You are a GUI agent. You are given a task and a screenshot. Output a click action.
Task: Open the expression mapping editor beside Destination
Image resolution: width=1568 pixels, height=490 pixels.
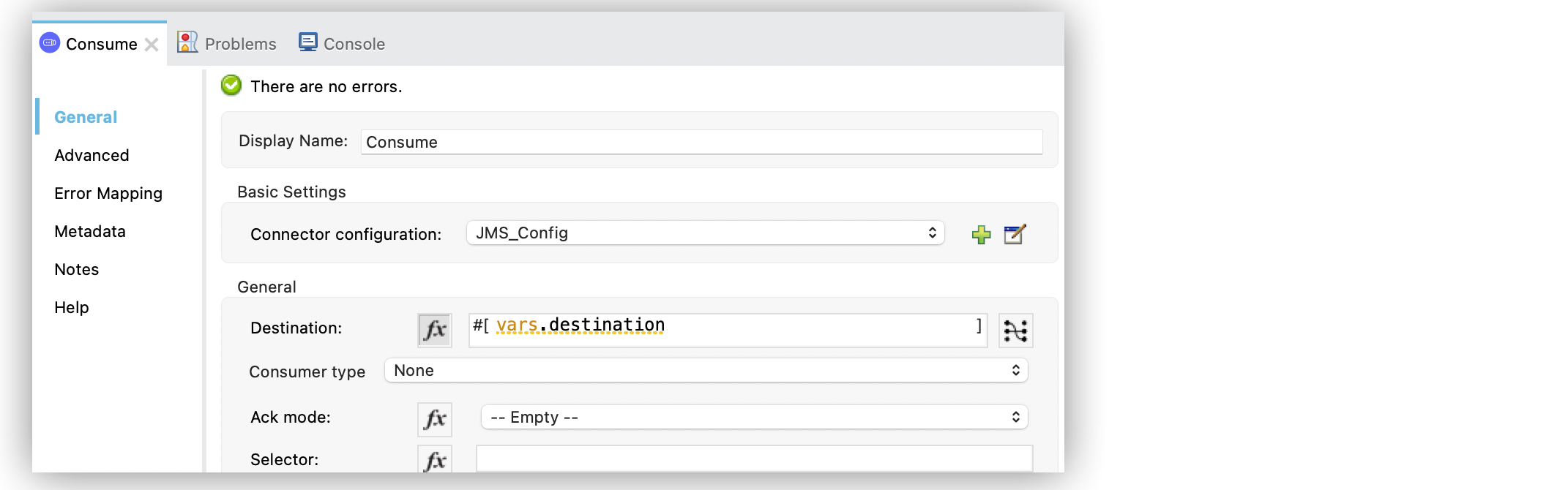(1015, 331)
